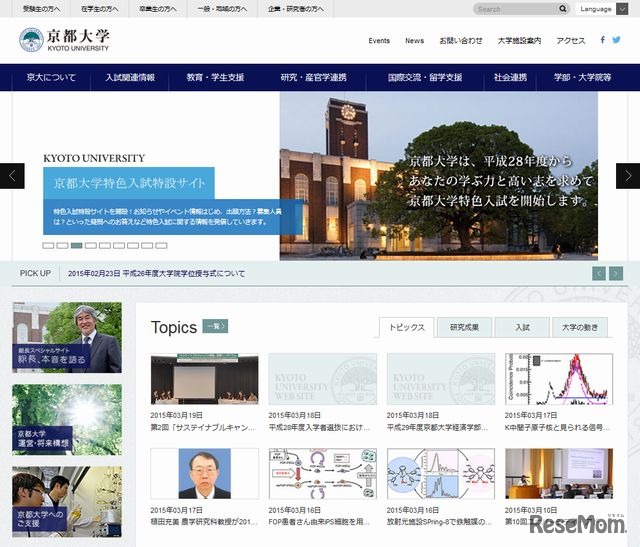Open the News link

coord(414,41)
